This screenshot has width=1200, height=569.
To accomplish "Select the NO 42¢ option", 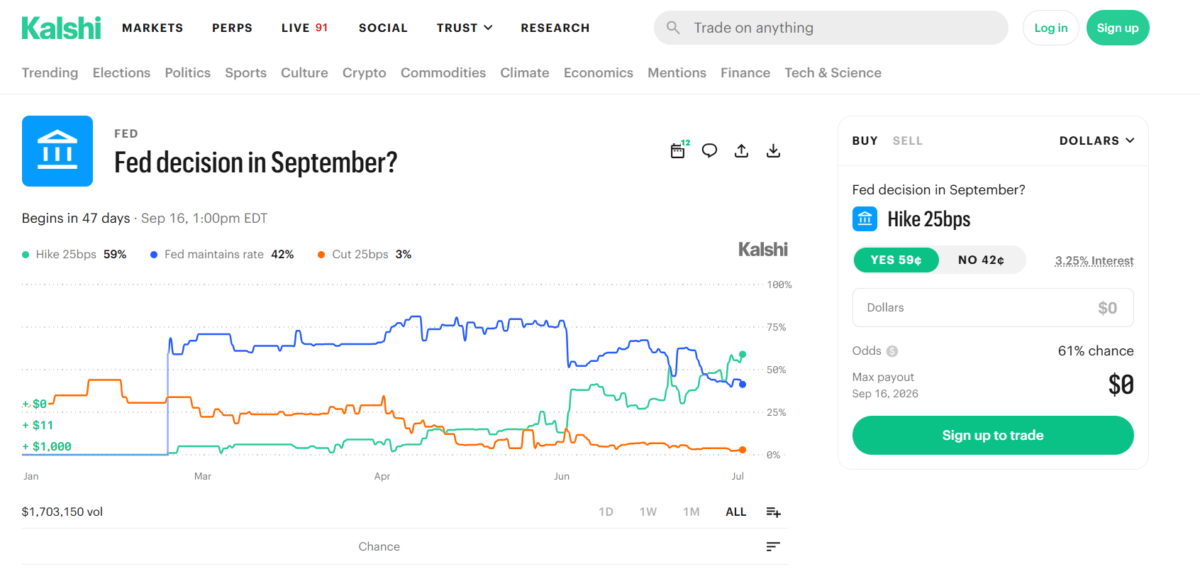I will coord(981,260).
